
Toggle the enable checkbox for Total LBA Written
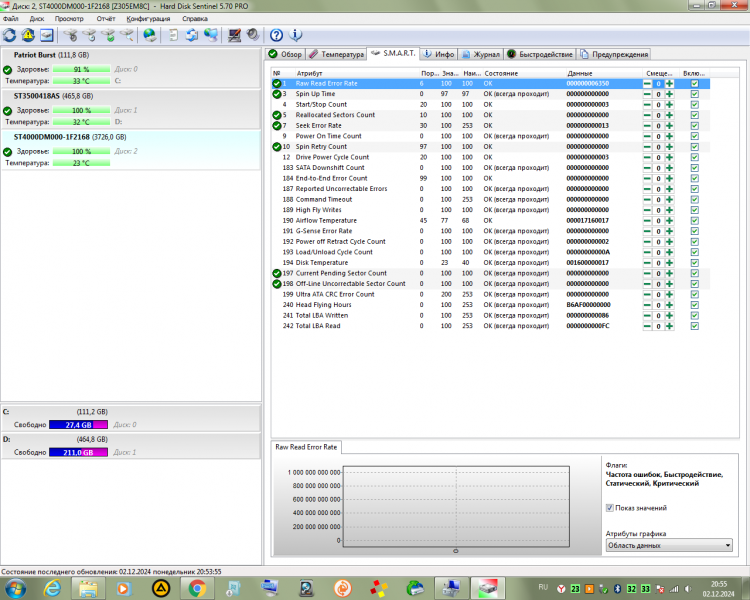pyautogui.click(x=695, y=316)
